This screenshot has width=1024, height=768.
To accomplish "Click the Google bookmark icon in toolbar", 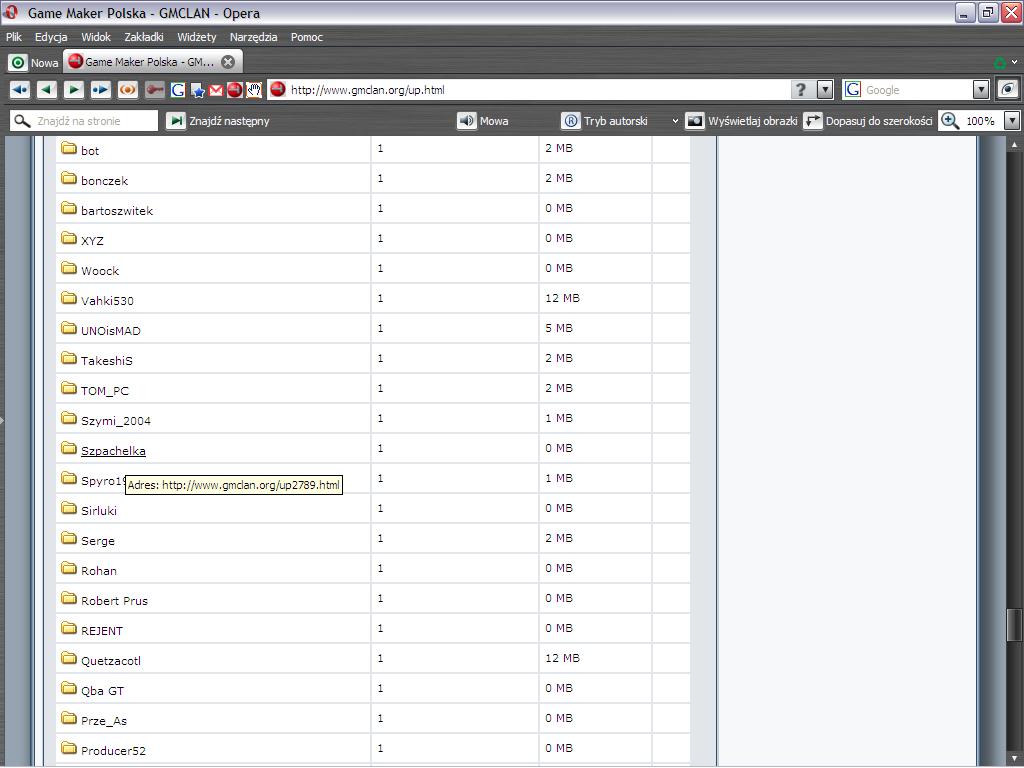I will [178, 90].
